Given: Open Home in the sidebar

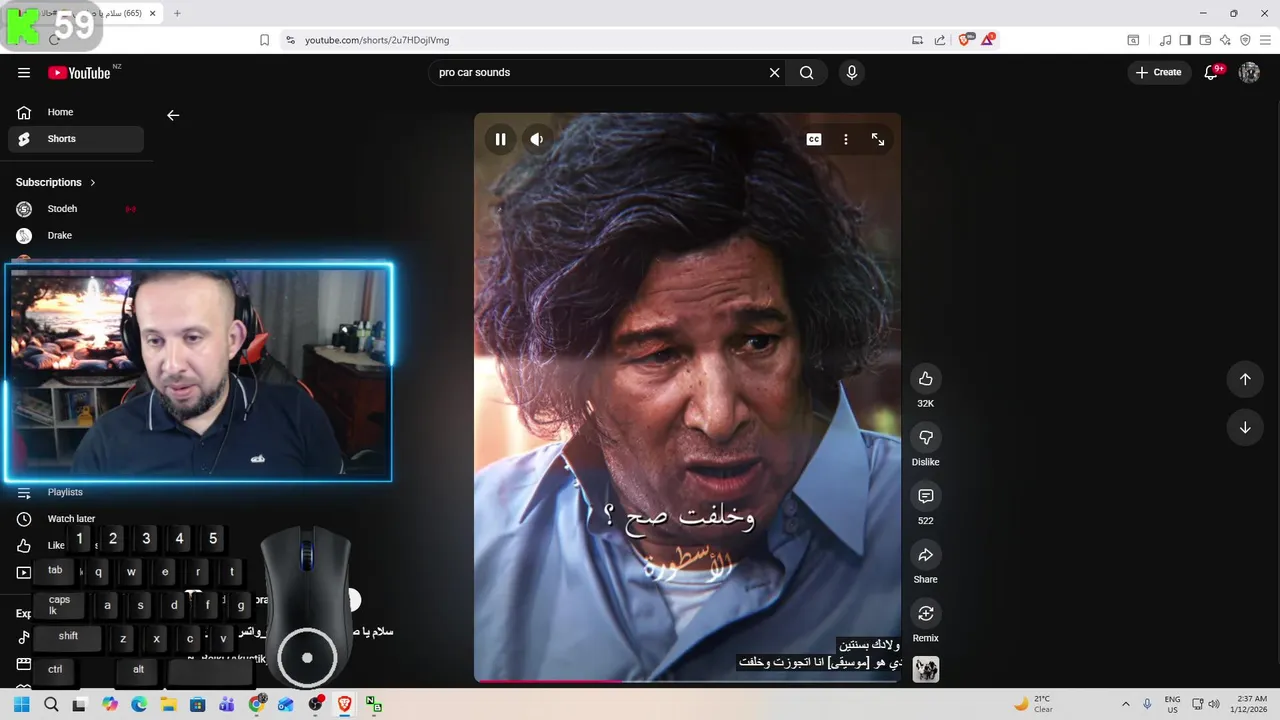Looking at the screenshot, I should [76, 112].
